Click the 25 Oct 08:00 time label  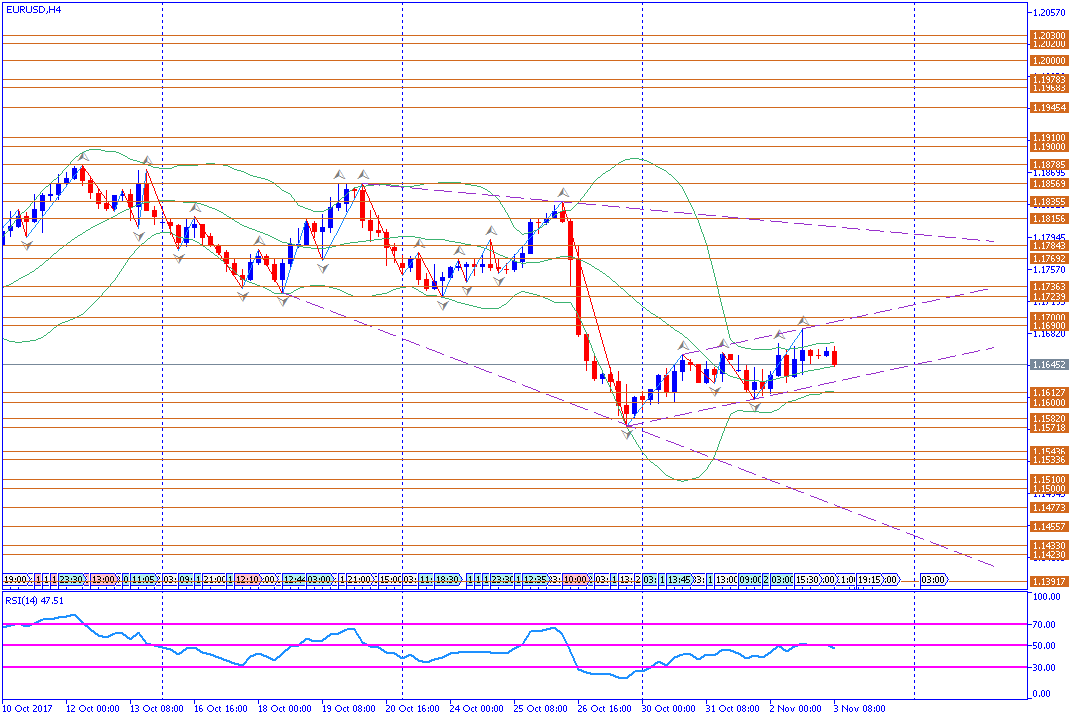541,708
